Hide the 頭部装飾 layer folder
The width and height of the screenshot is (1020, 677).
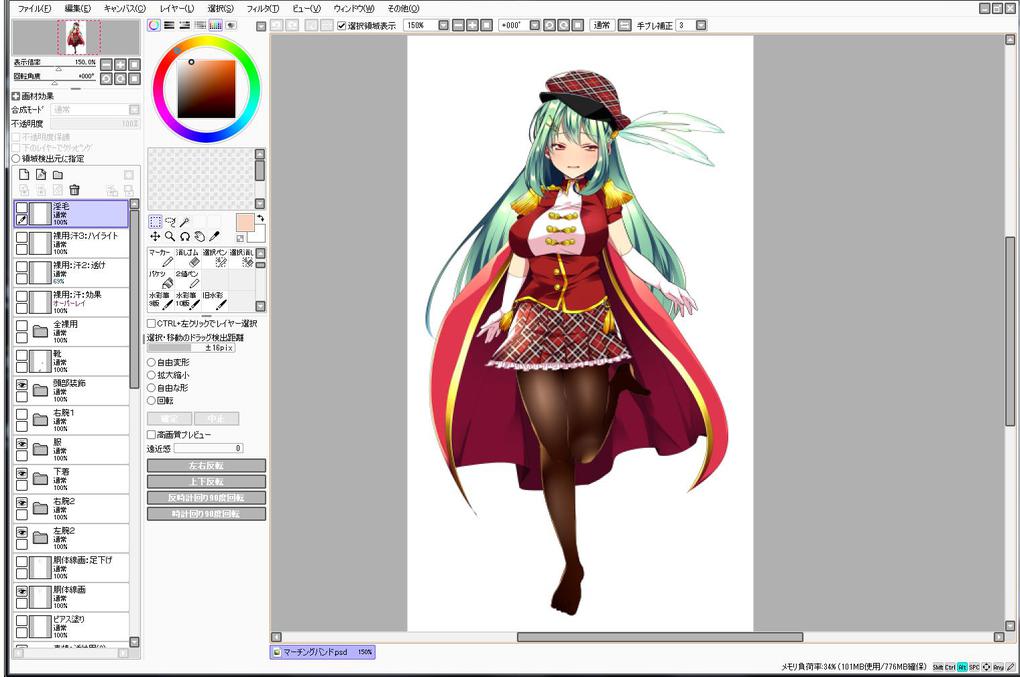pos(21,385)
